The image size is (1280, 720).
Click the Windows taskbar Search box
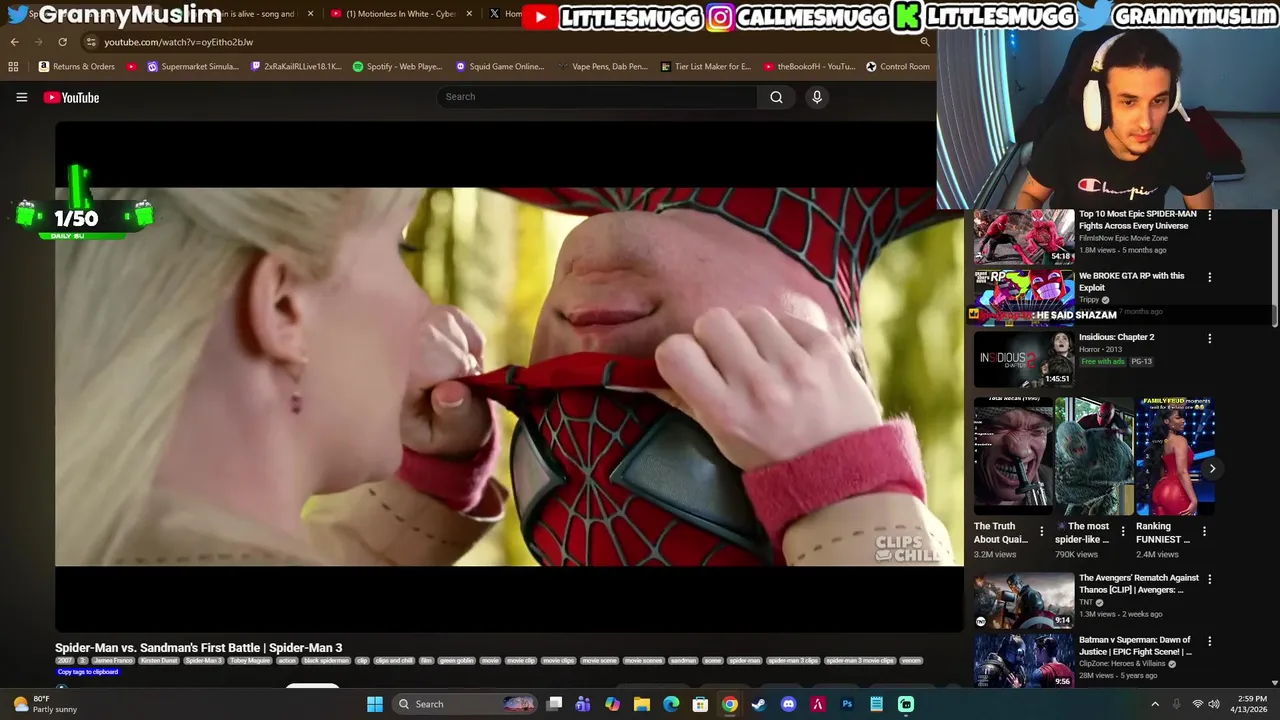pyautogui.click(x=464, y=704)
